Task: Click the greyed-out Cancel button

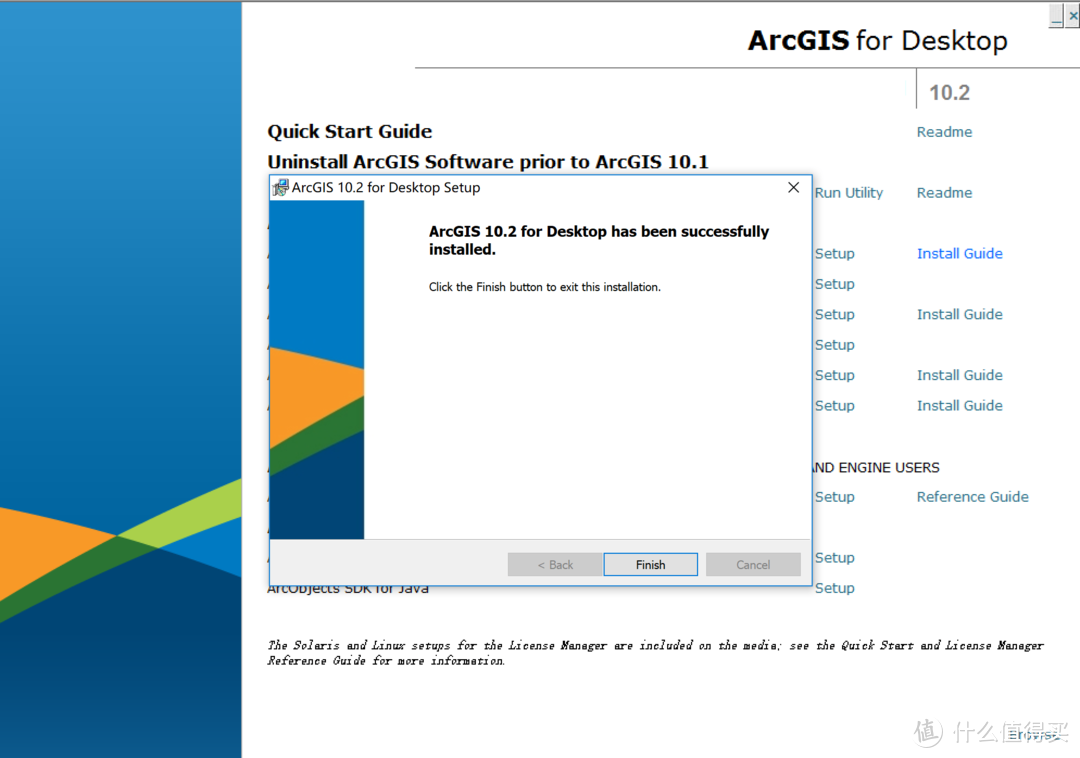Action: pyautogui.click(x=753, y=565)
